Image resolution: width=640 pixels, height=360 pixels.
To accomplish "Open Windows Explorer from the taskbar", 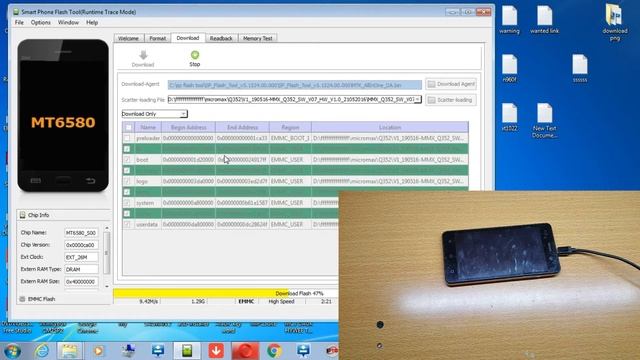I will pos(69,351).
